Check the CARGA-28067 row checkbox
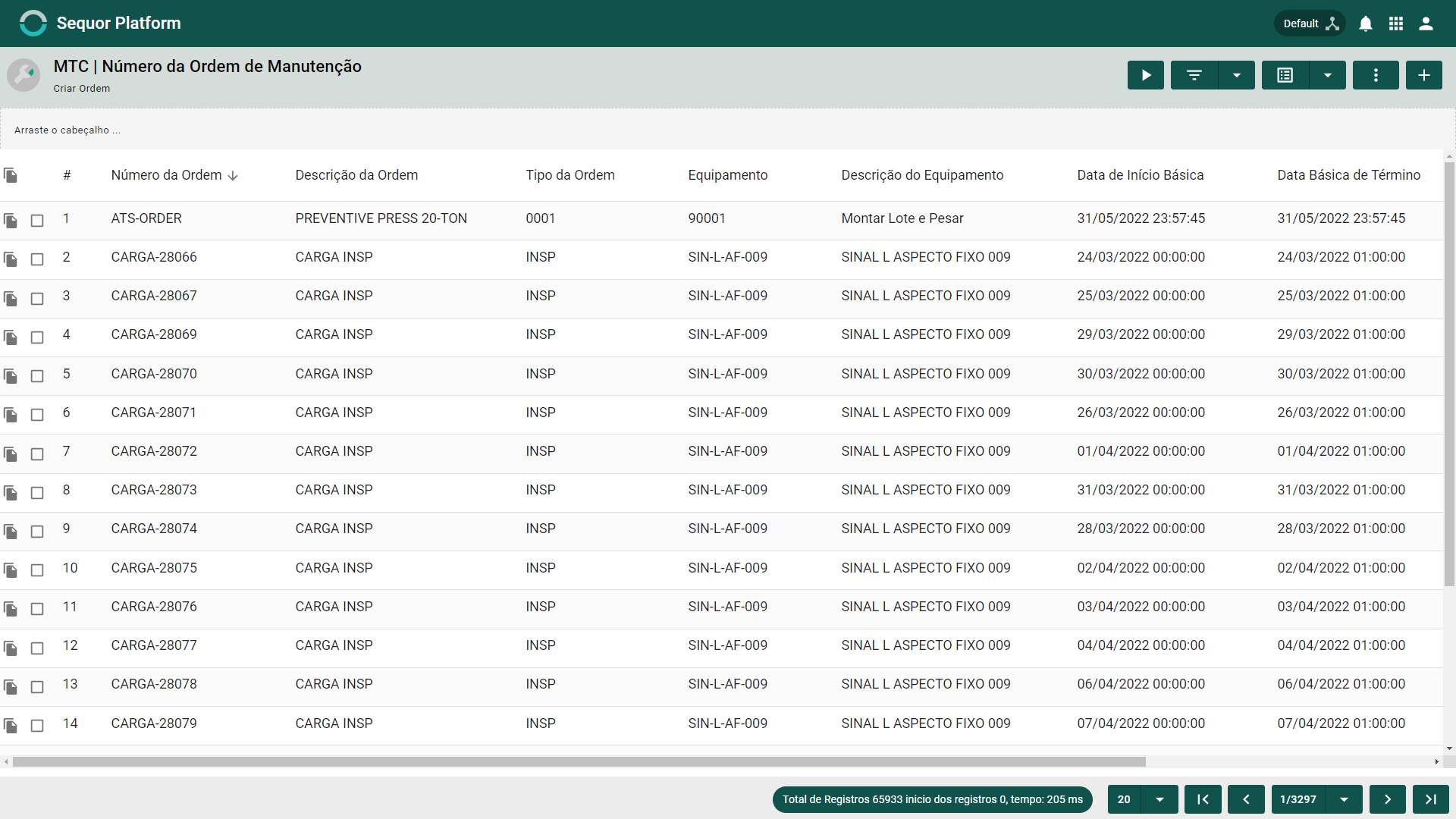Image resolution: width=1456 pixels, height=819 pixels. click(x=37, y=298)
